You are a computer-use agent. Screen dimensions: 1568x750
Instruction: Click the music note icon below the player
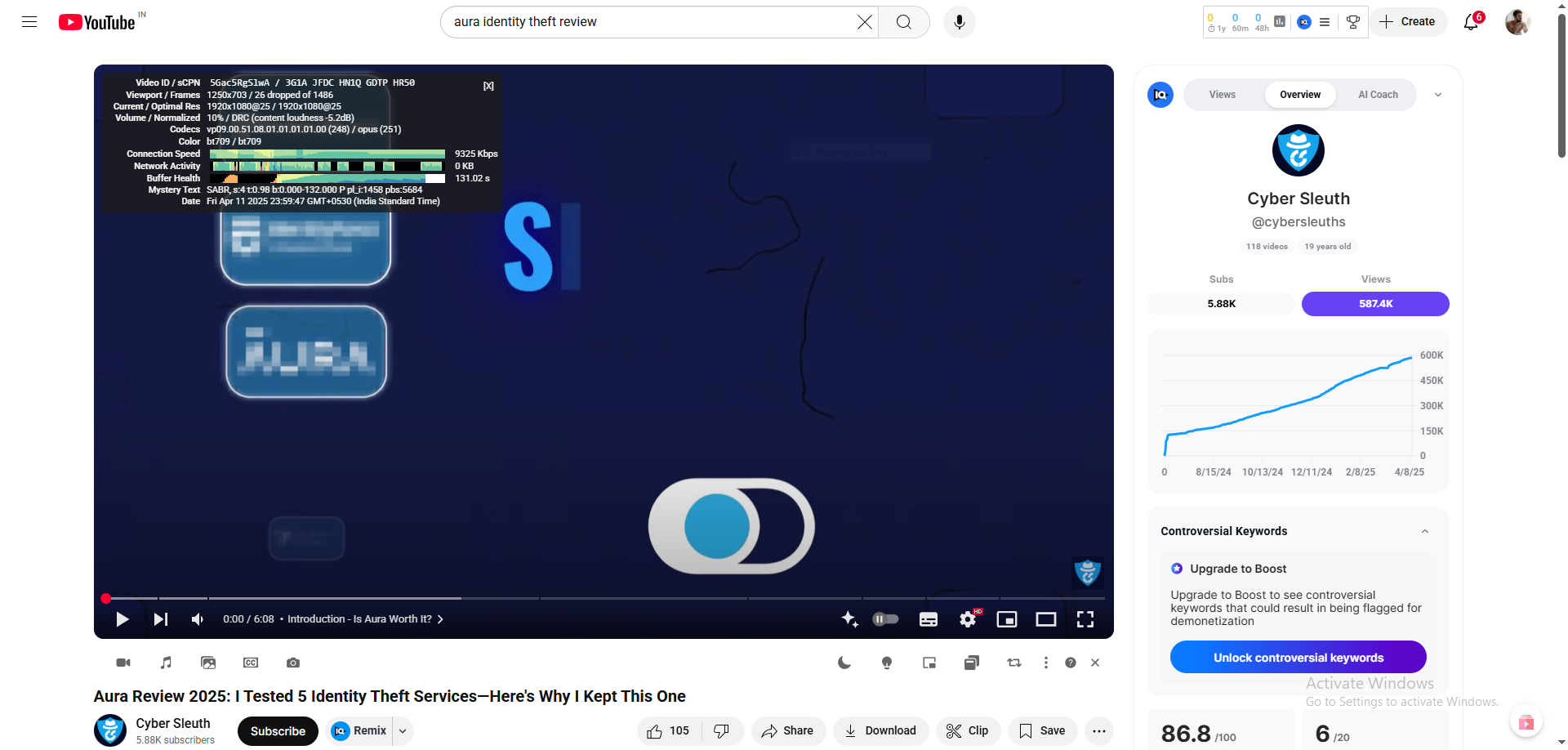(x=166, y=663)
